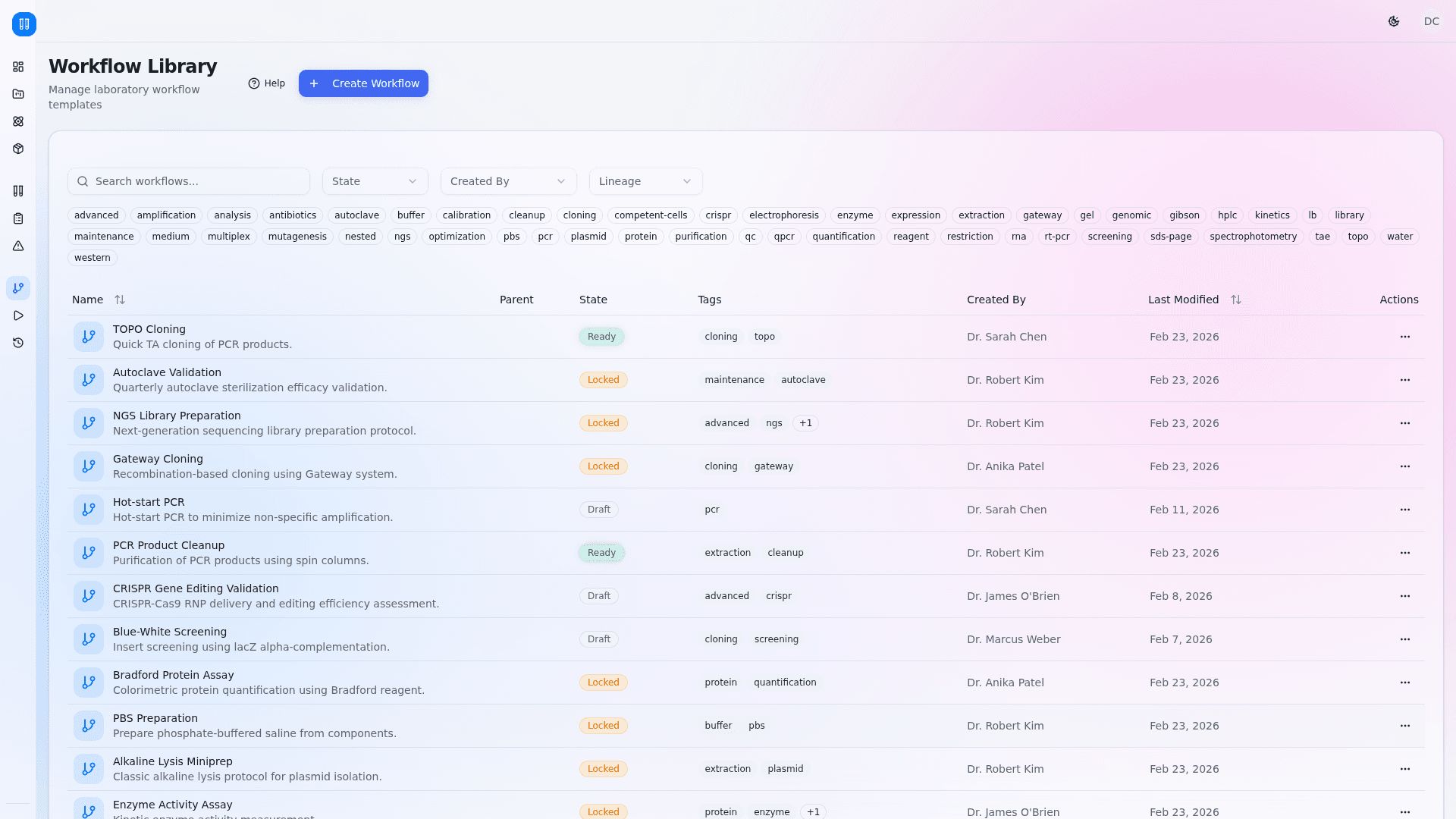Open the dashboard grid icon in sidebar
Screen dimensions: 1456x819
(18, 67)
